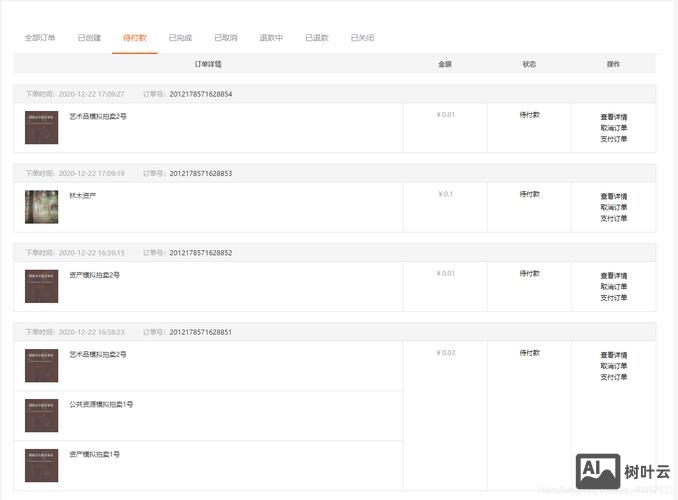View details of order 2012178571628853

coord(614,196)
